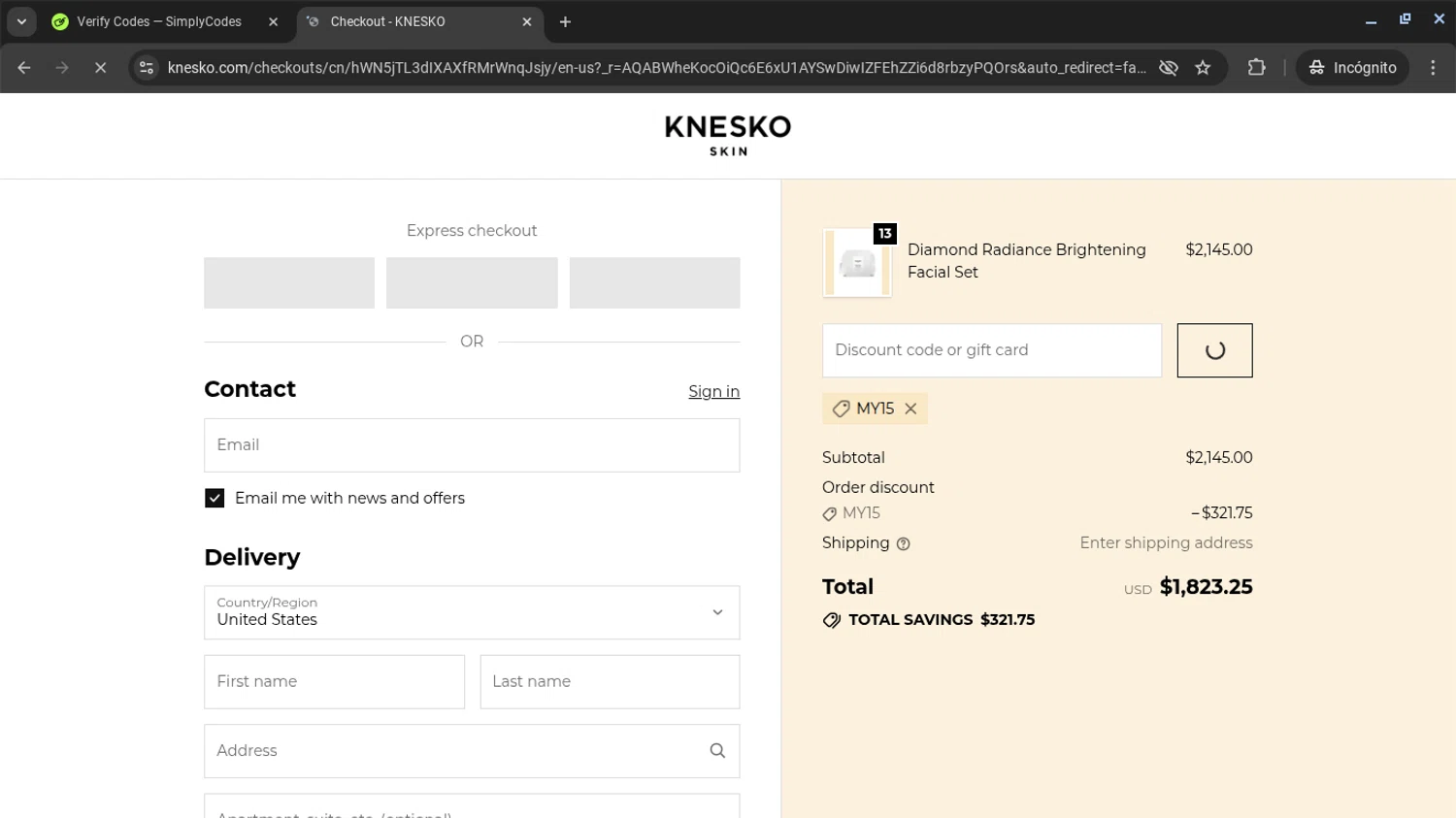Open shipping info question mark icon
The height and width of the screenshot is (818, 1456).
904,543
